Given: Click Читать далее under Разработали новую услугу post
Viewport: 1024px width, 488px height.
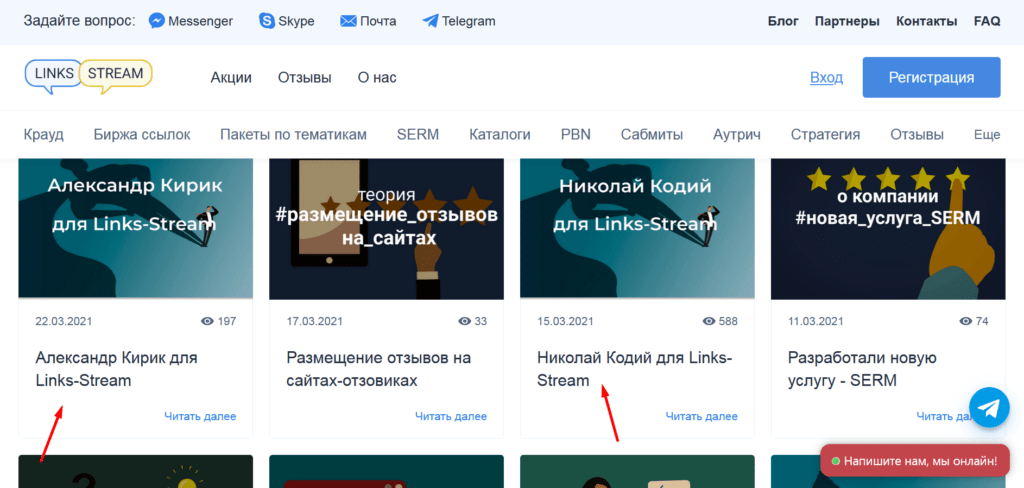Looking at the screenshot, I should pos(944,416).
